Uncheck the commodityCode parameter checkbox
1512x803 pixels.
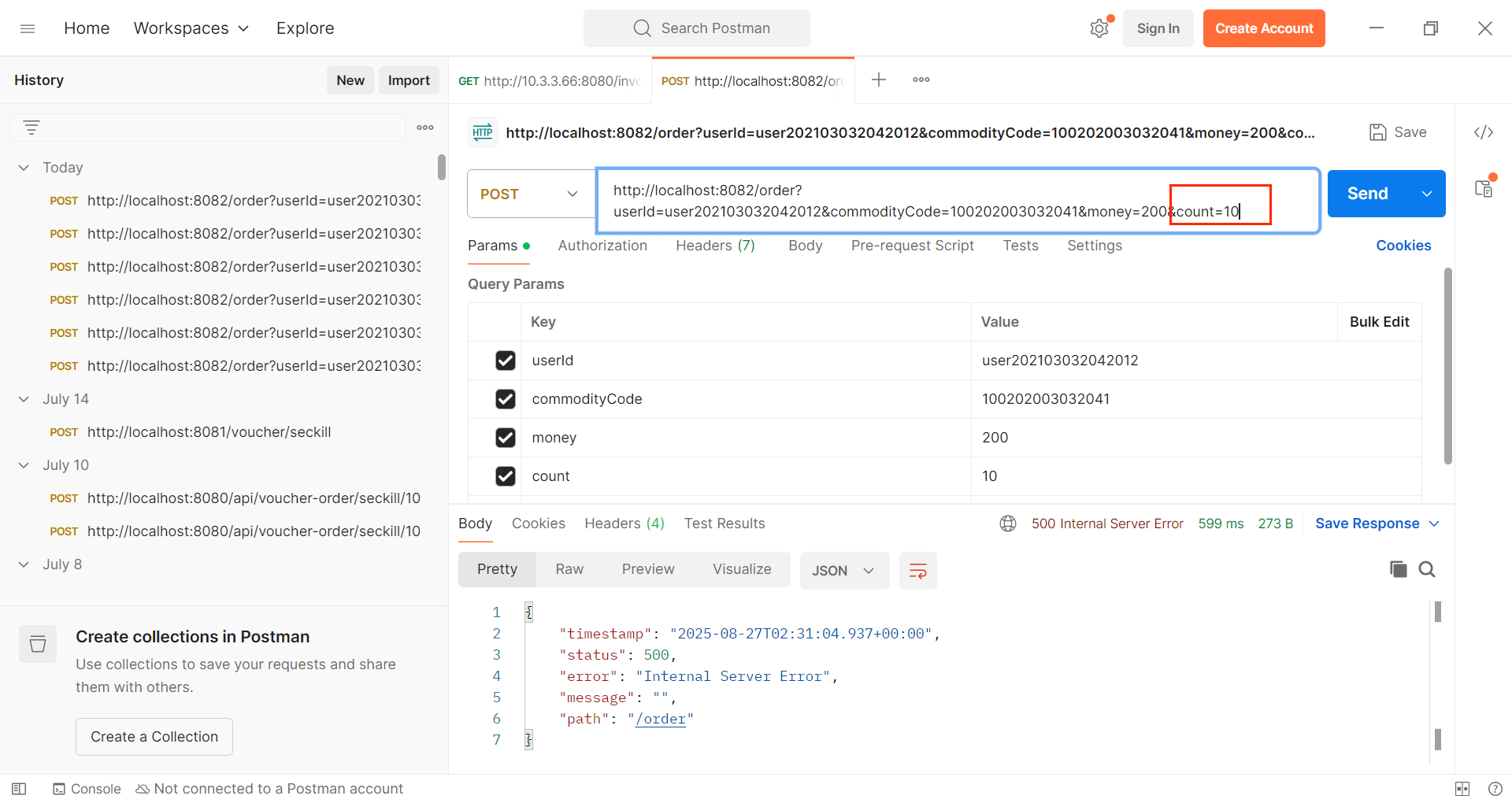click(506, 399)
